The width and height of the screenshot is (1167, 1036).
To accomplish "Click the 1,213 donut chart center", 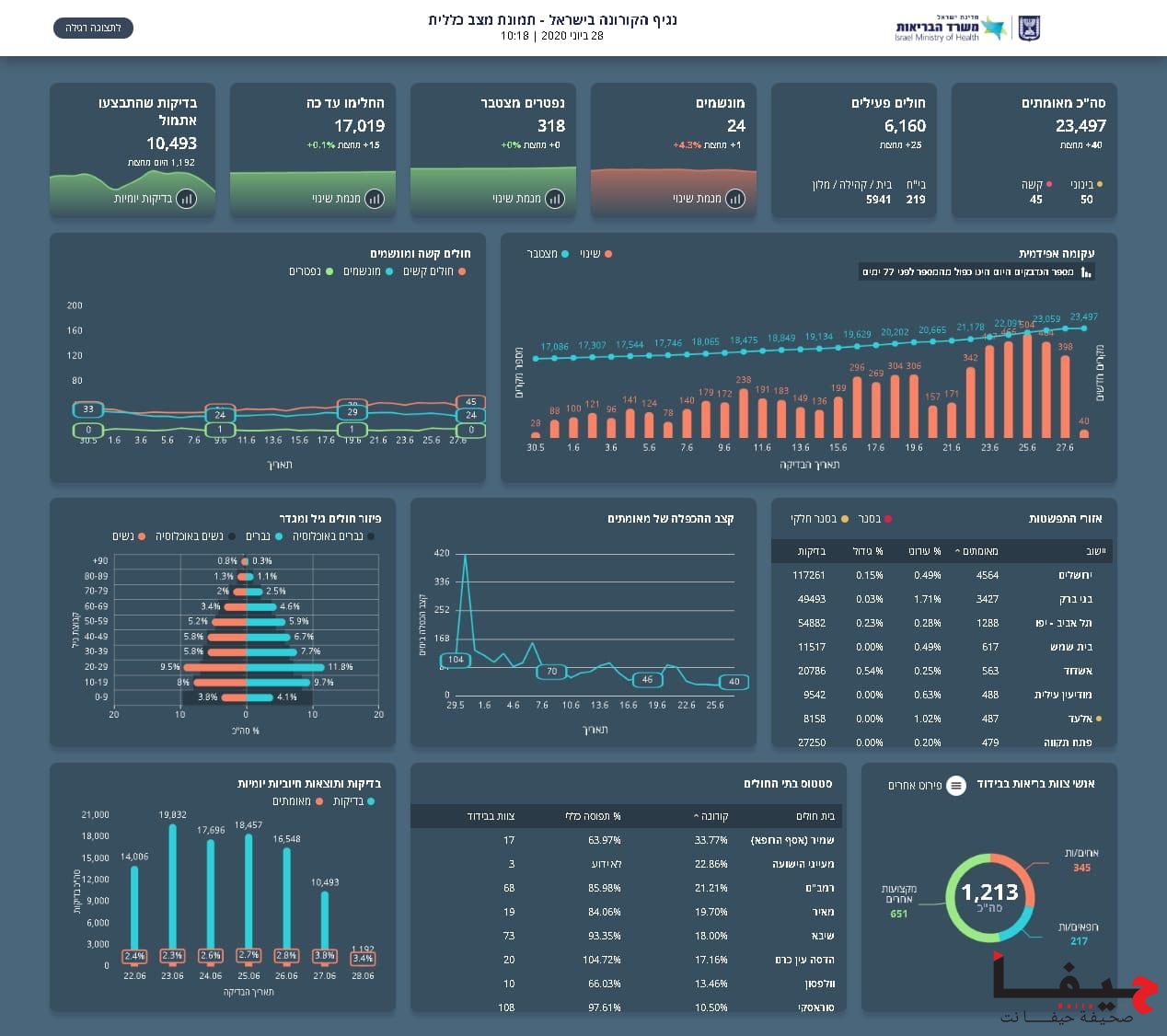I will (x=989, y=897).
